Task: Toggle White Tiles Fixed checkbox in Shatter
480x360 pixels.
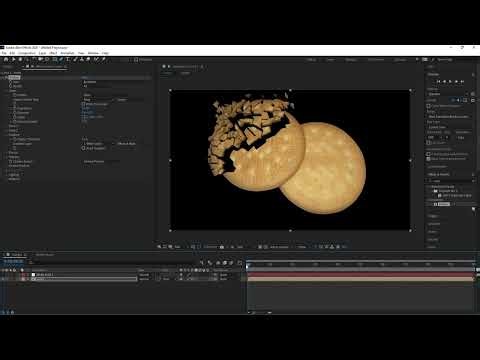Action: pyautogui.click(x=84, y=104)
